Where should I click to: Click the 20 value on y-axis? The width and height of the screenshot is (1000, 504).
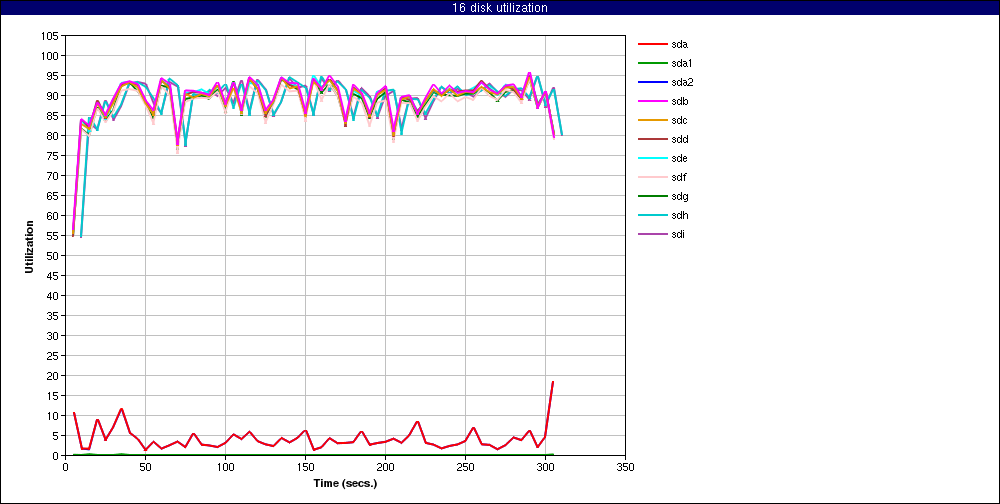[54, 376]
